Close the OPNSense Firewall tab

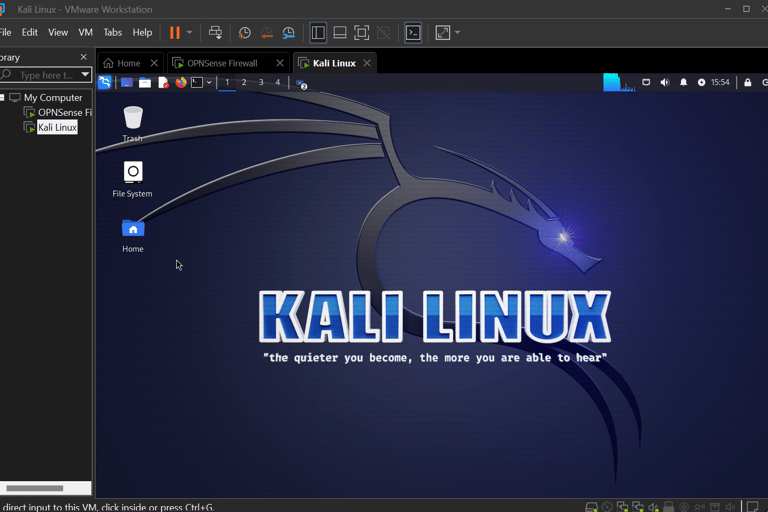tap(280, 63)
